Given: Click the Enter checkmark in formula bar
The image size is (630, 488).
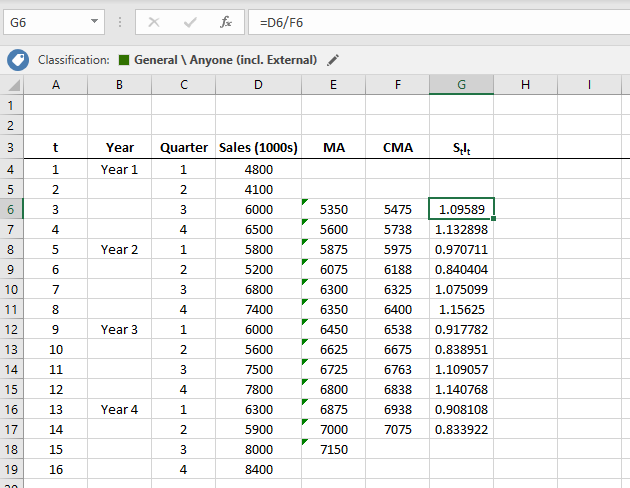Looking at the screenshot, I should tap(190, 21).
